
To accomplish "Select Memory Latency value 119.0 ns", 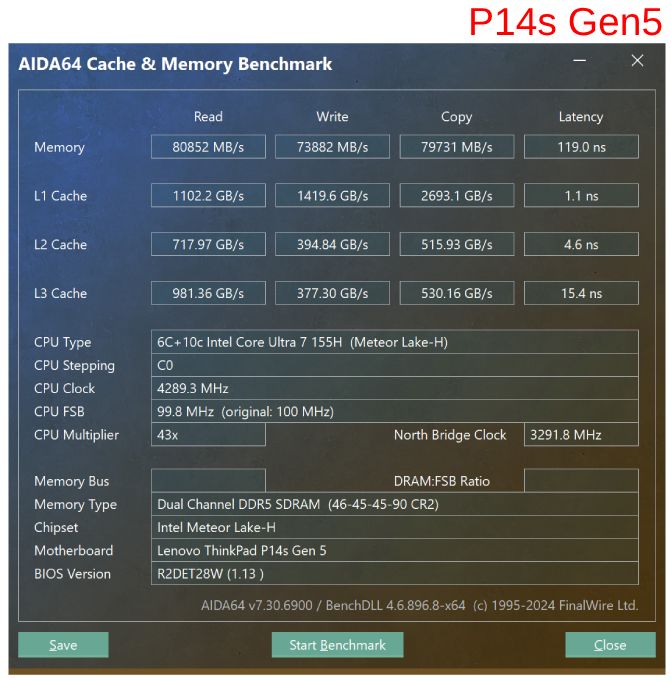I will pyautogui.click(x=581, y=147).
